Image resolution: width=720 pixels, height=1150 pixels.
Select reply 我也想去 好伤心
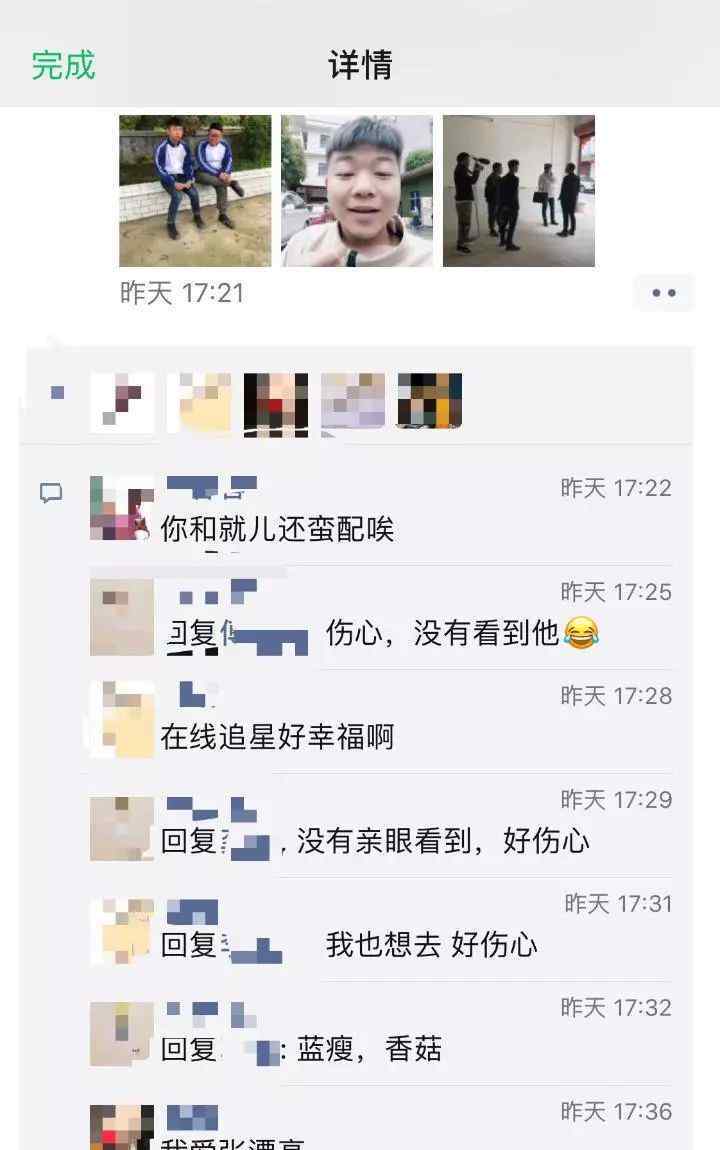pos(349,945)
